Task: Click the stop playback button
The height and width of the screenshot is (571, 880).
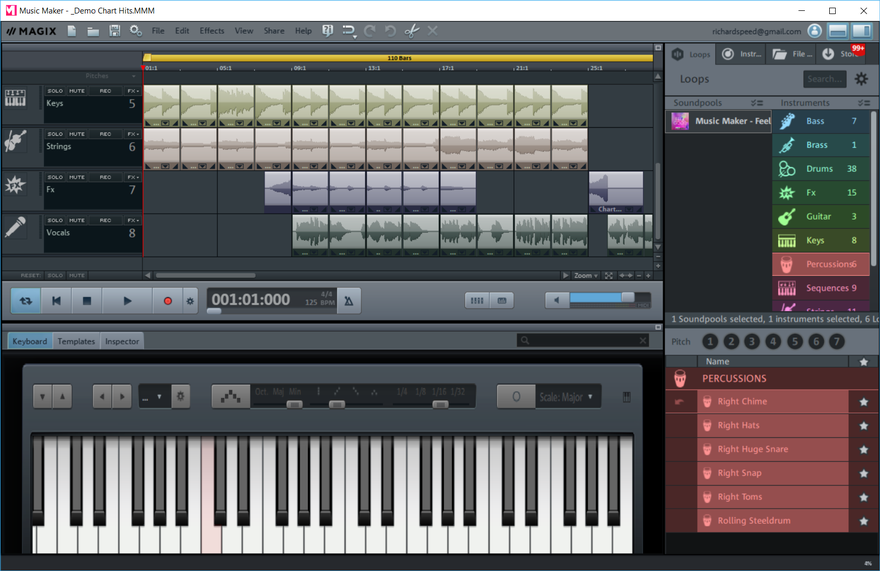Action: tap(86, 301)
